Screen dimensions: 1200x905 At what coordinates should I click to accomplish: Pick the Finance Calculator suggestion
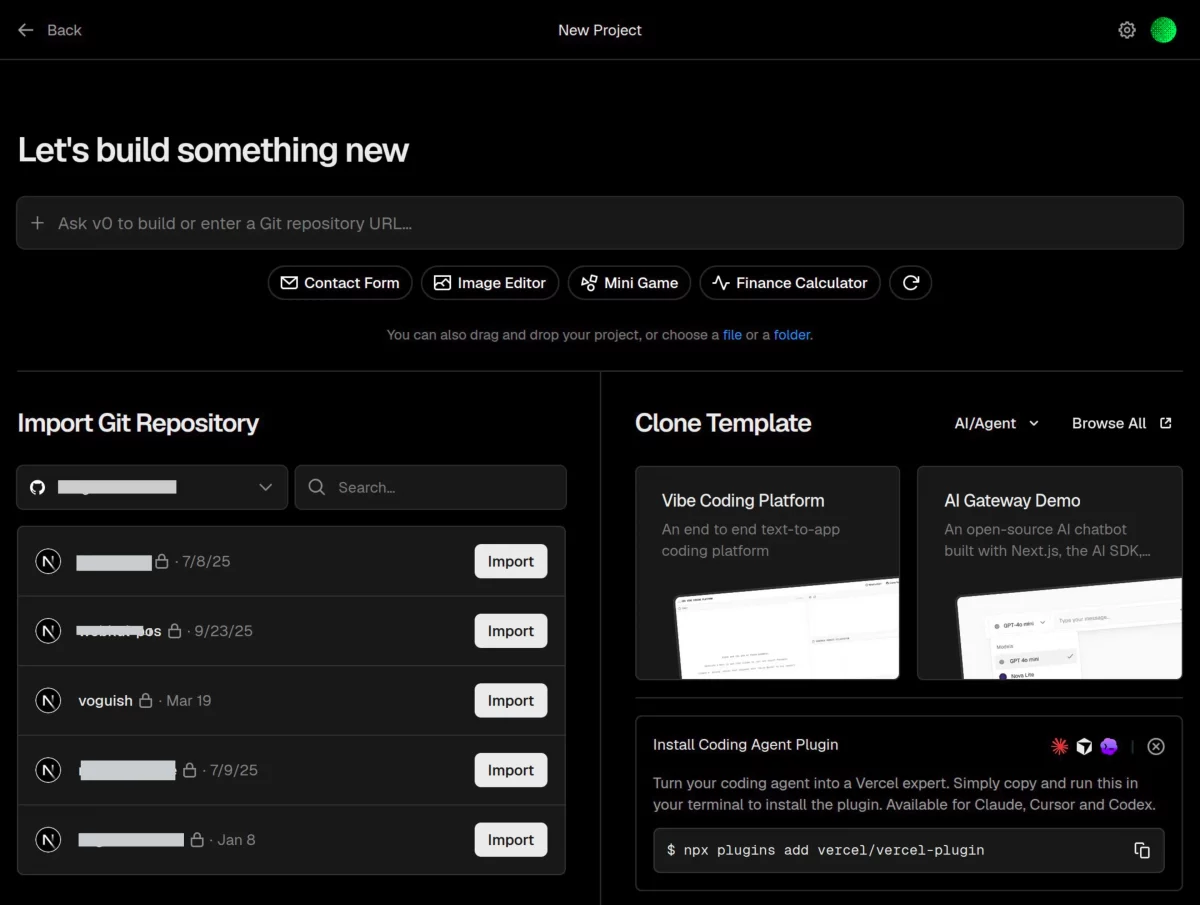coord(790,283)
